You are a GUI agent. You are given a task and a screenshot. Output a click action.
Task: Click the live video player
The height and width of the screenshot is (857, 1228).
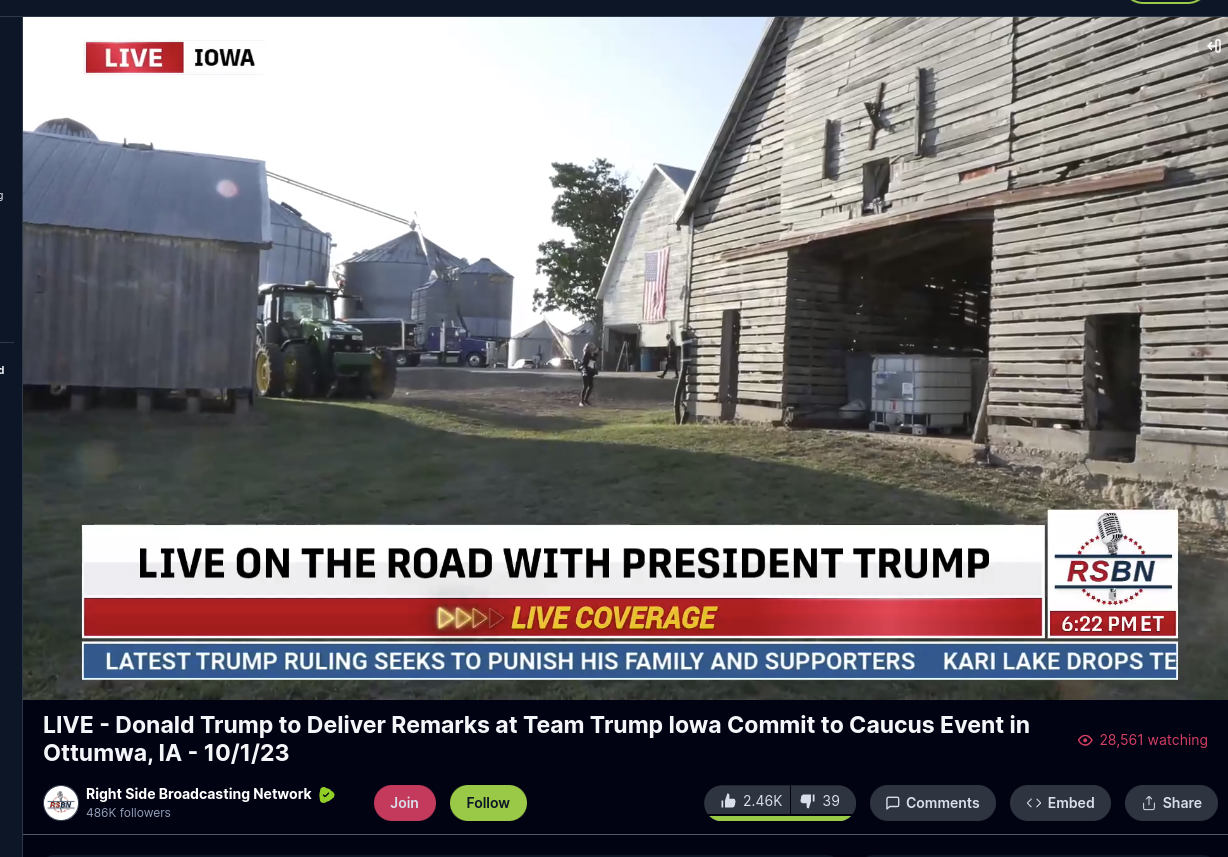pyautogui.click(x=625, y=357)
